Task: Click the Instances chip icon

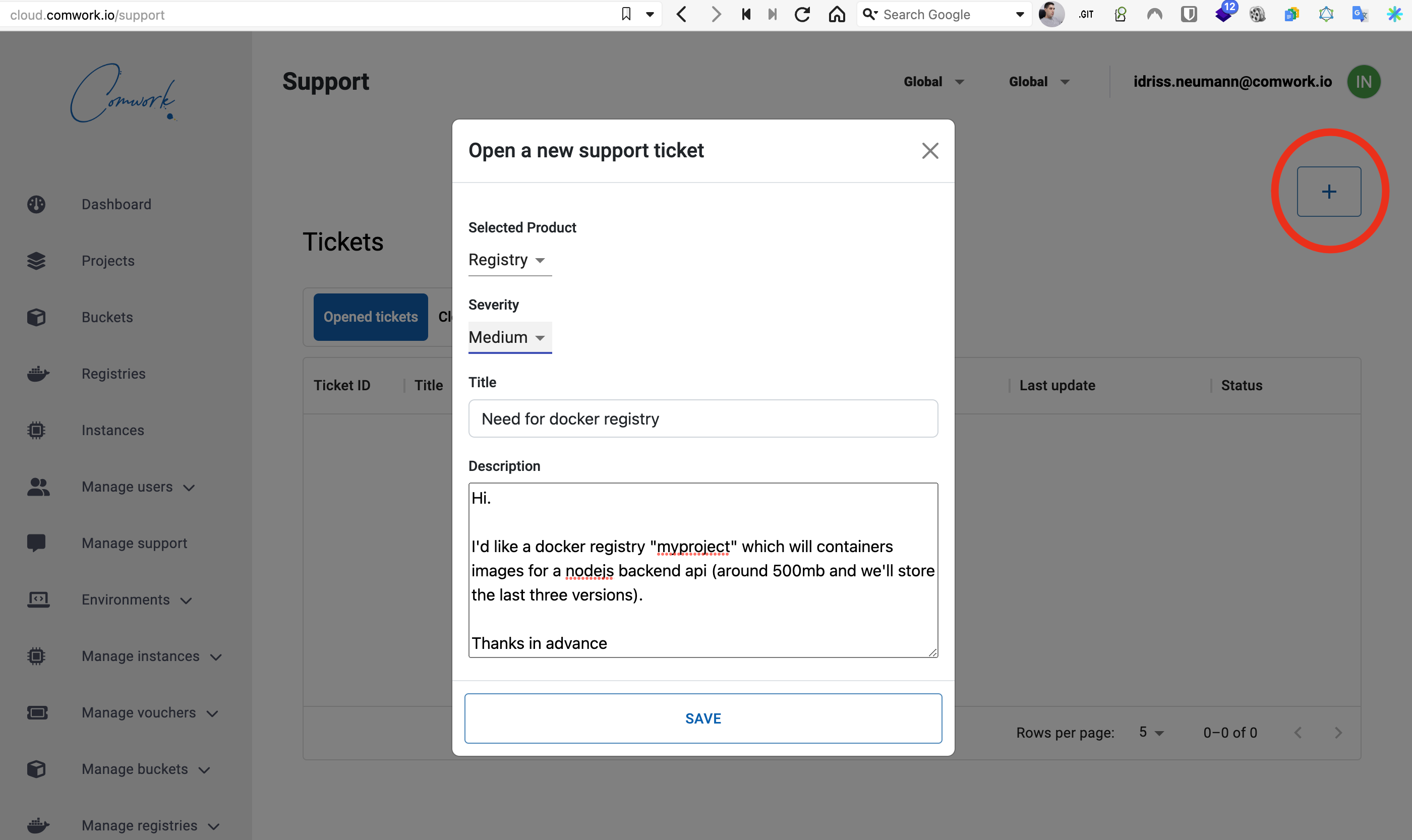Action: pyautogui.click(x=36, y=430)
